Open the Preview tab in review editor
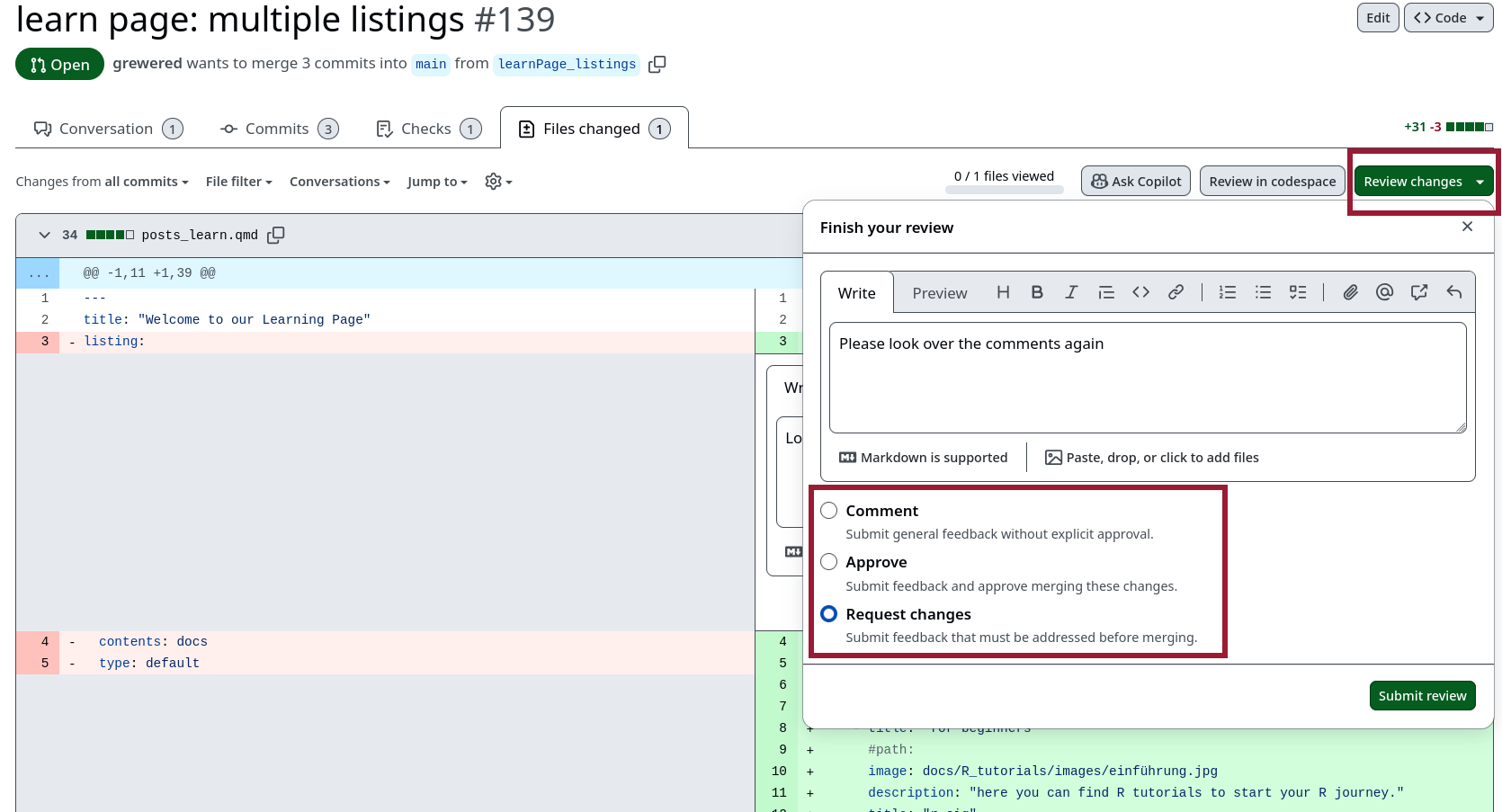Screen dimensions: 1502x812 click(x=939, y=293)
